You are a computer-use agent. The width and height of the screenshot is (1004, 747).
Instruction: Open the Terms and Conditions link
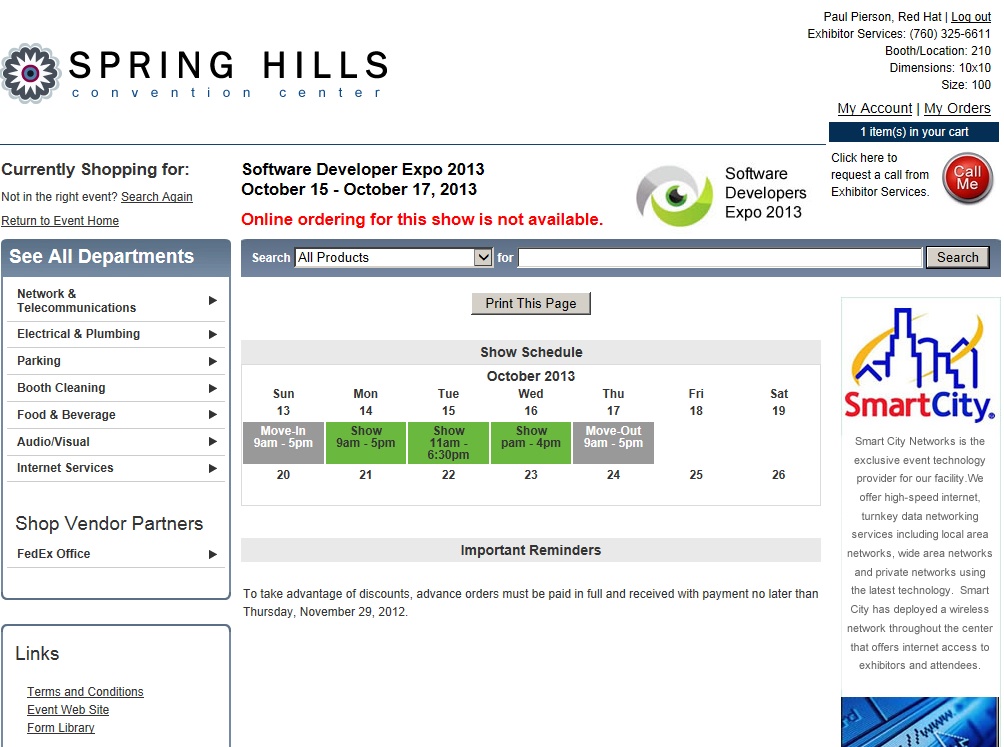[84, 691]
